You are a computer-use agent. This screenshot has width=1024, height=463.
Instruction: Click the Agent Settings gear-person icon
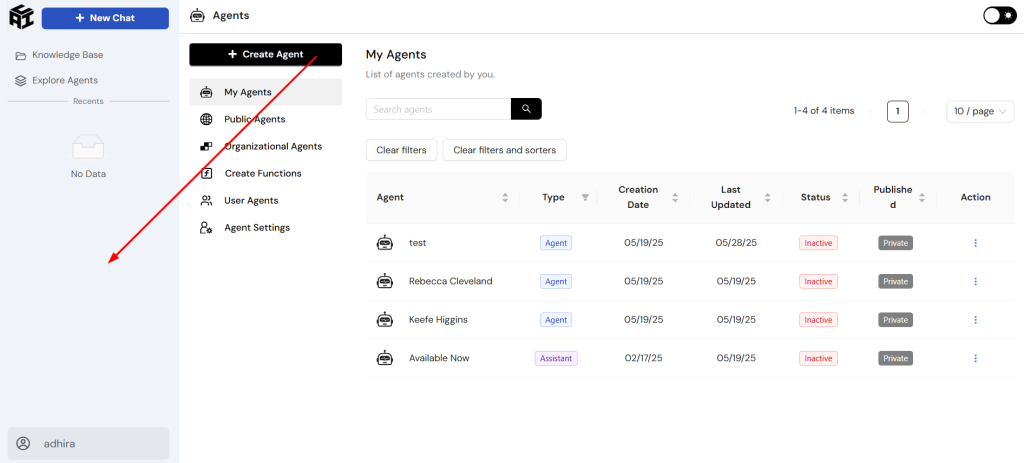[x=206, y=228]
